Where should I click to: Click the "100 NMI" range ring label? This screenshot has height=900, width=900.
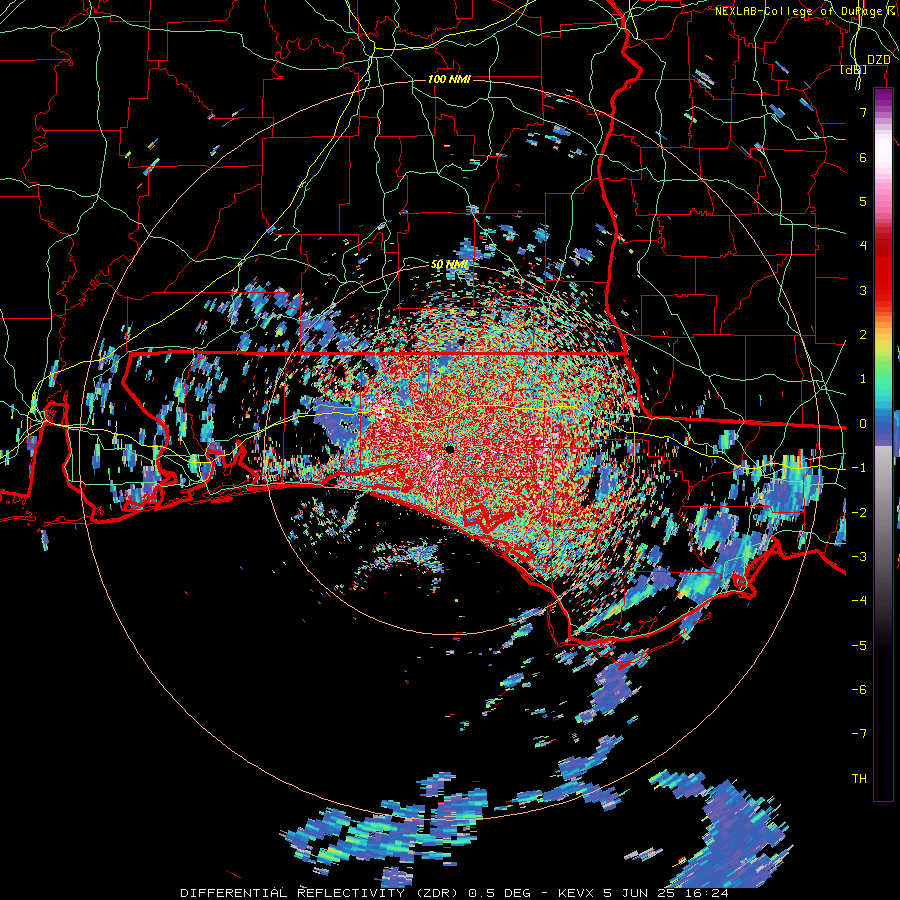(449, 79)
